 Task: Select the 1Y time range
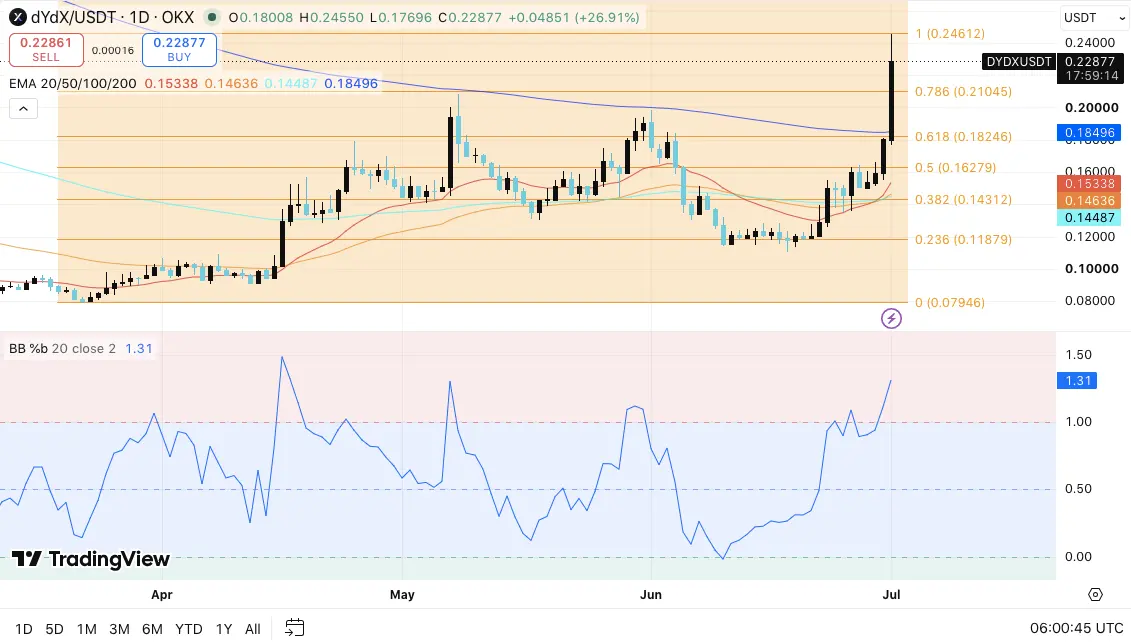click(224, 629)
